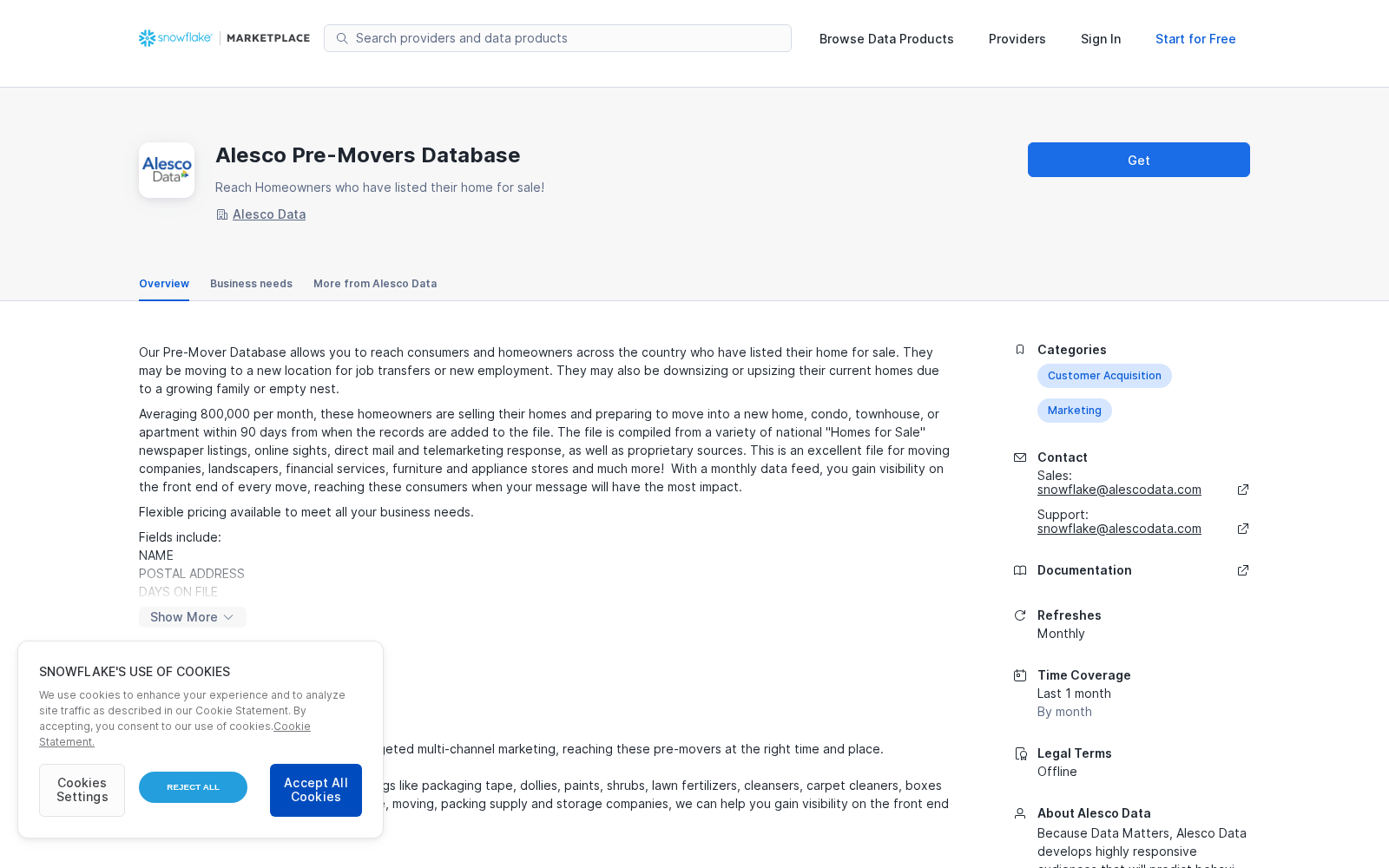This screenshot has height=868, width=1389.
Task: Click the Time Coverage calendar icon
Action: click(1020, 675)
